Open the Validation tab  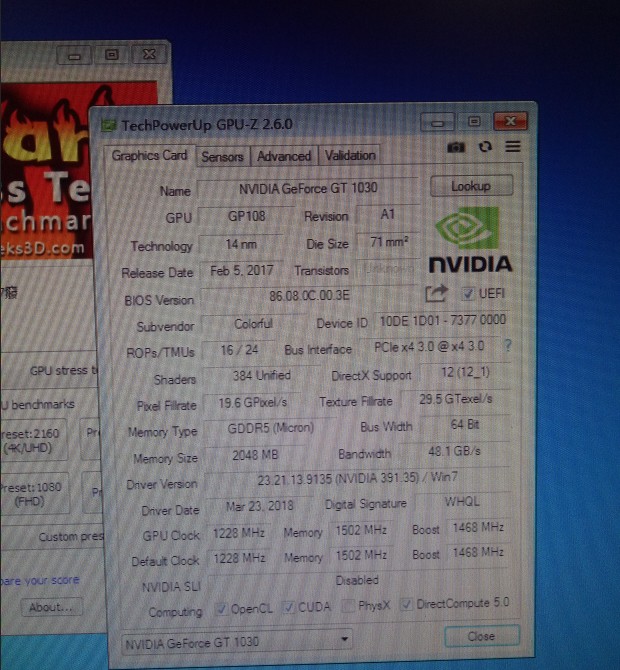pyautogui.click(x=350, y=156)
